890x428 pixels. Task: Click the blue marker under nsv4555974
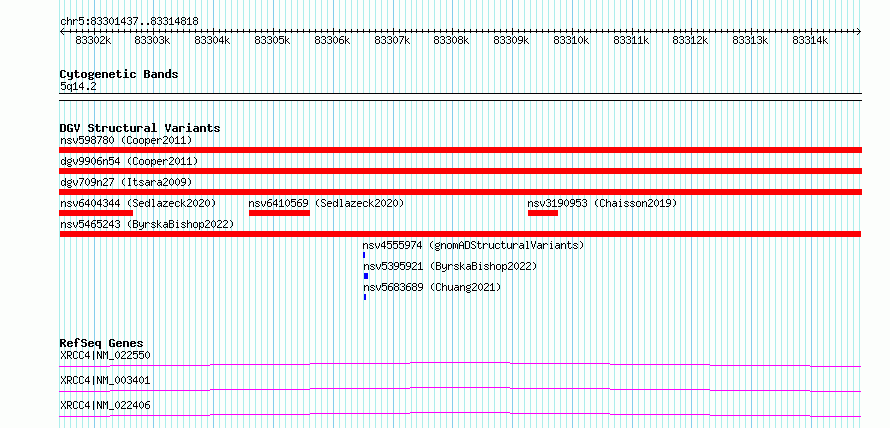pos(364,255)
